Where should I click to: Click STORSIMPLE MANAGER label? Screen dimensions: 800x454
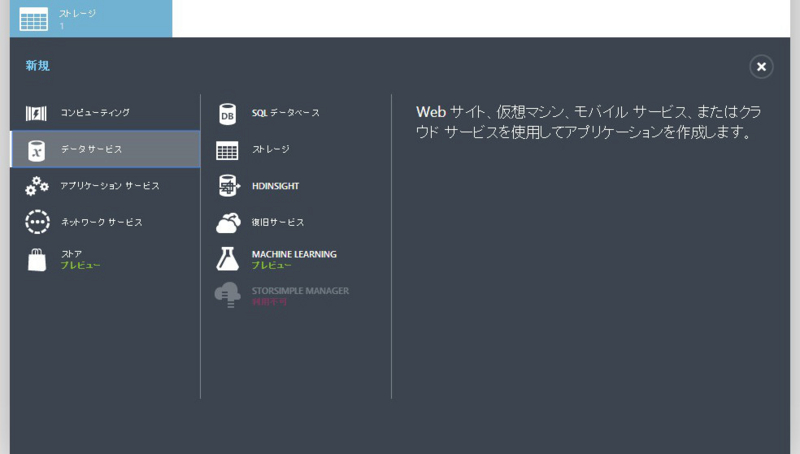pyautogui.click(x=300, y=291)
